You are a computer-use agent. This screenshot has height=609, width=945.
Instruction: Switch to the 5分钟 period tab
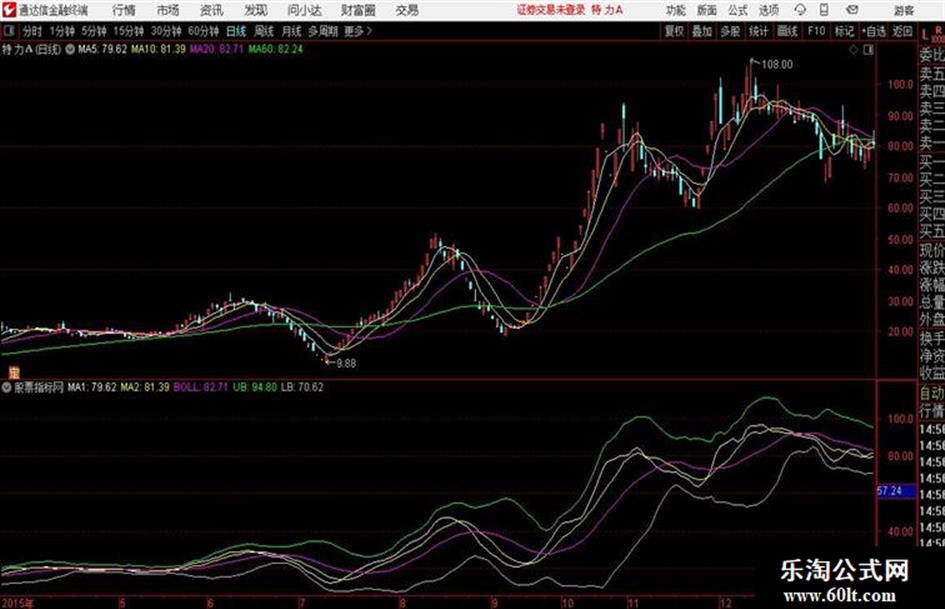tap(93, 31)
